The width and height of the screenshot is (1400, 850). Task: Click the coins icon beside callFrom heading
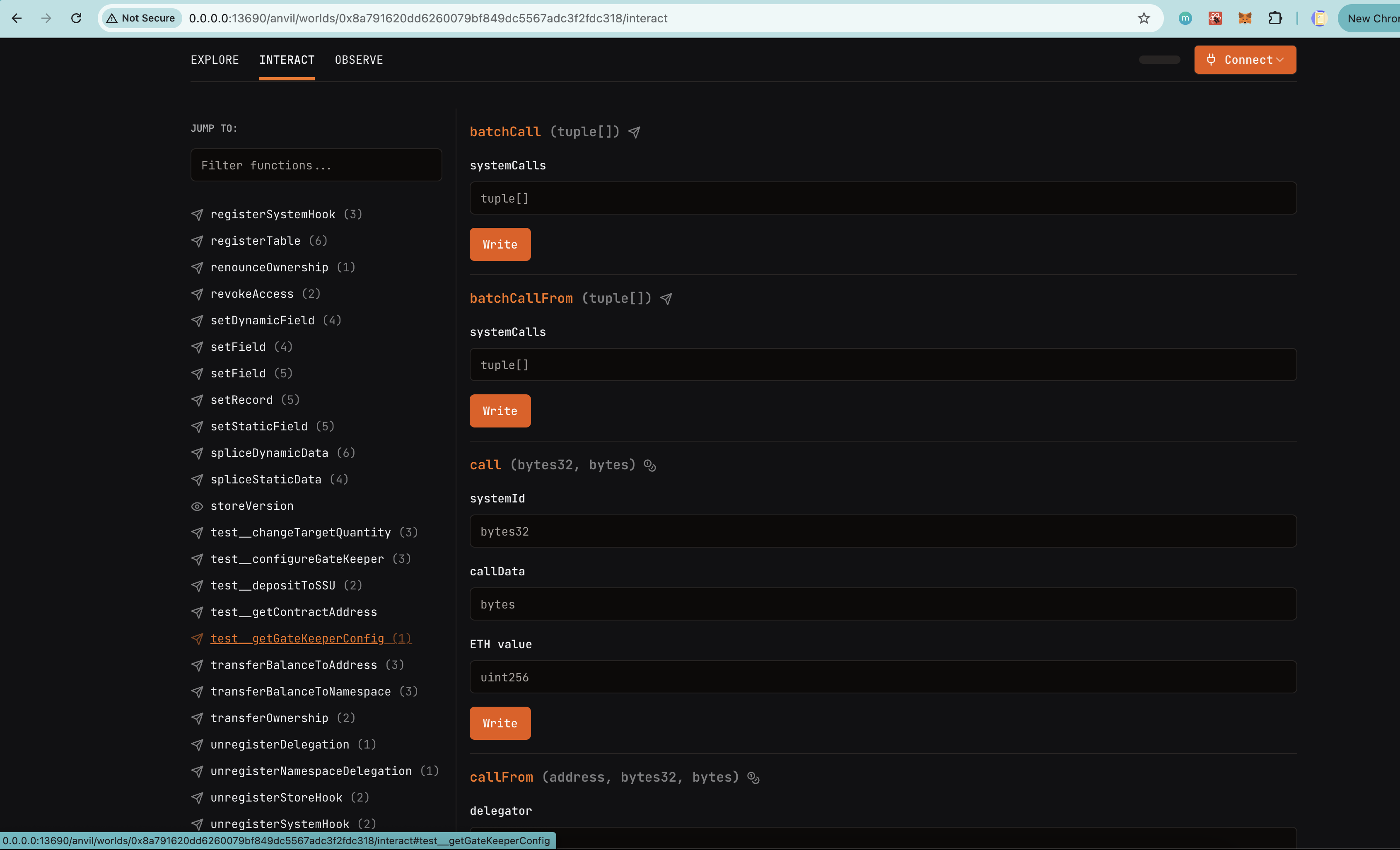[753, 778]
